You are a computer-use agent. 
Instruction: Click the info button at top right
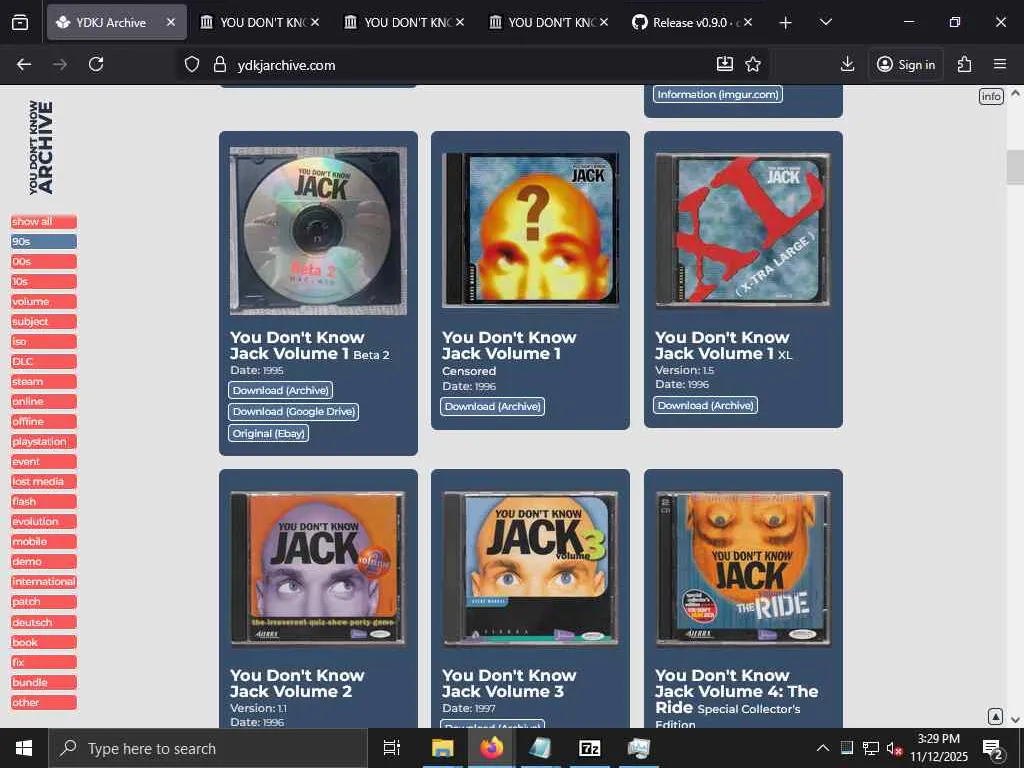pos(991,97)
